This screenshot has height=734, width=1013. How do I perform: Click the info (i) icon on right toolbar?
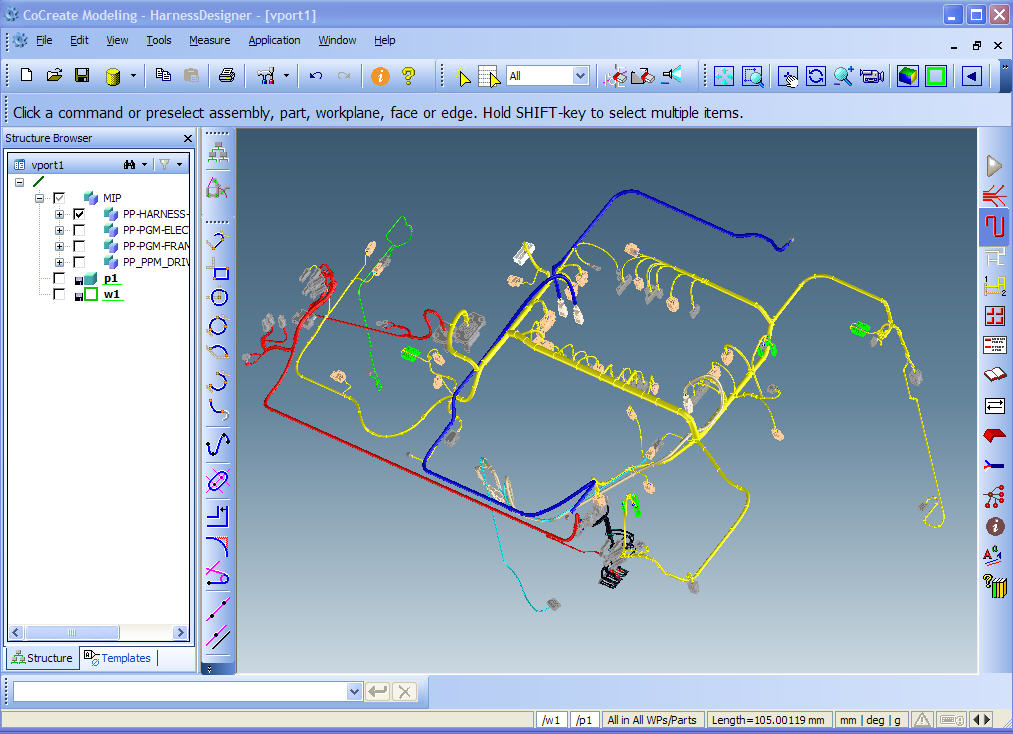point(994,525)
